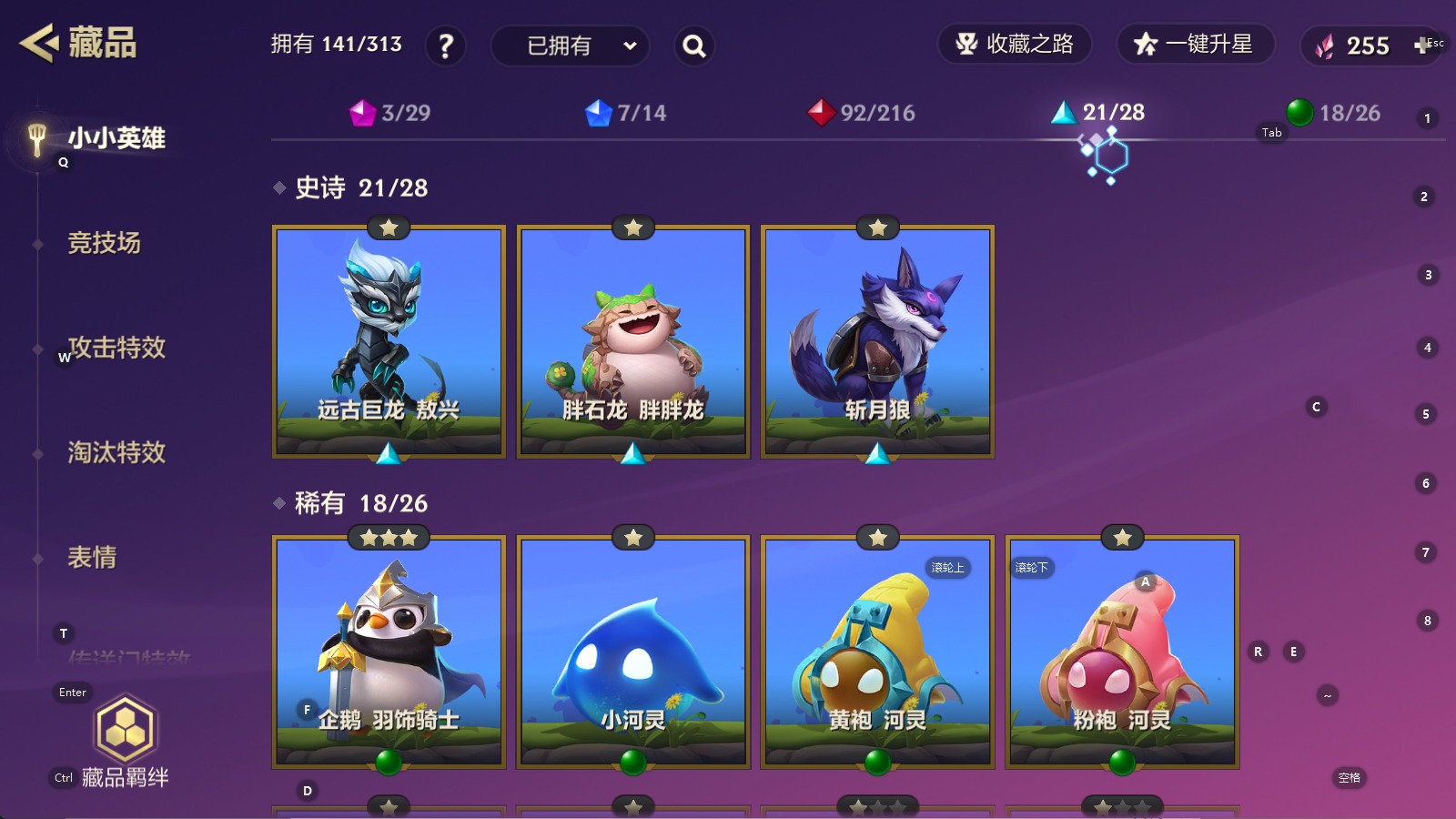1456x819 pixels.
Task: Select the blue gem 7/14 filter
Action: (626, 113)
